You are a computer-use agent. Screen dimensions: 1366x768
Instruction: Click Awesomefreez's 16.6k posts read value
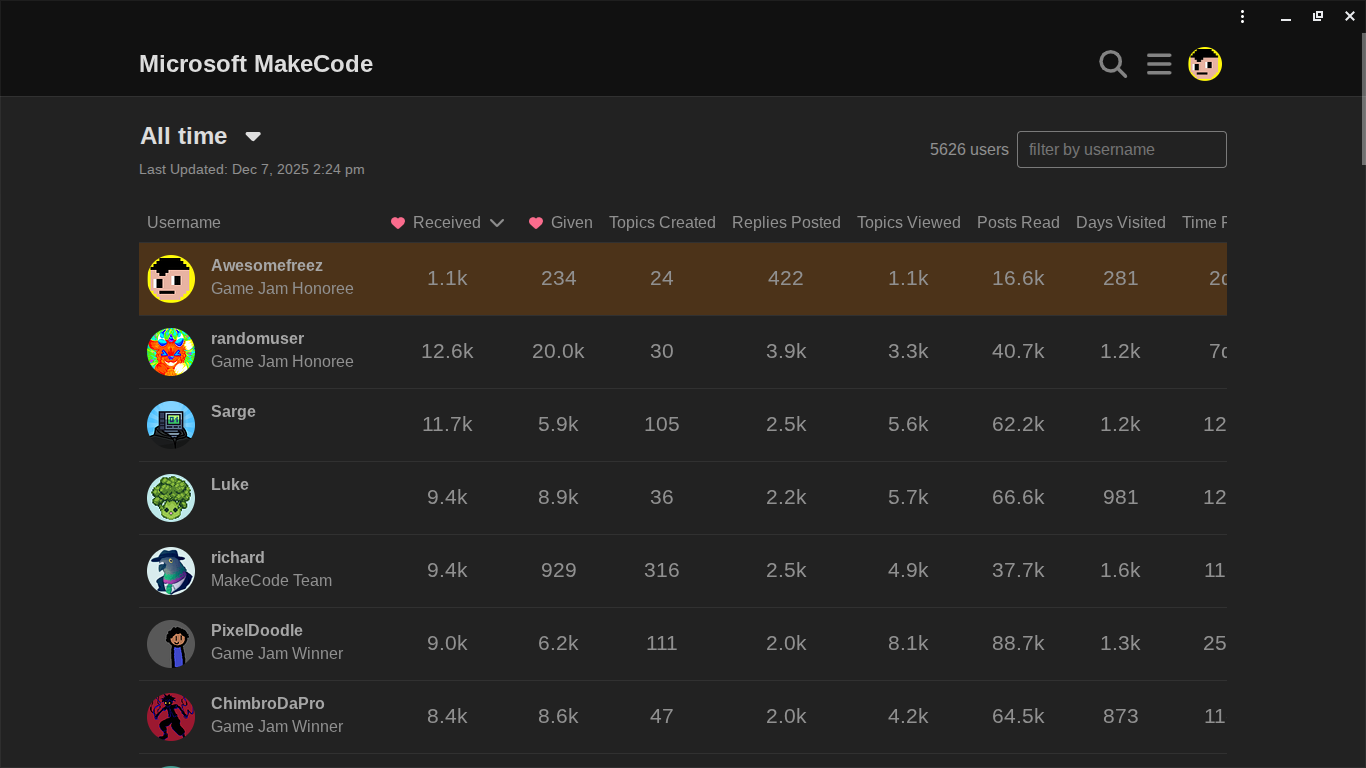pos(1018,279)
